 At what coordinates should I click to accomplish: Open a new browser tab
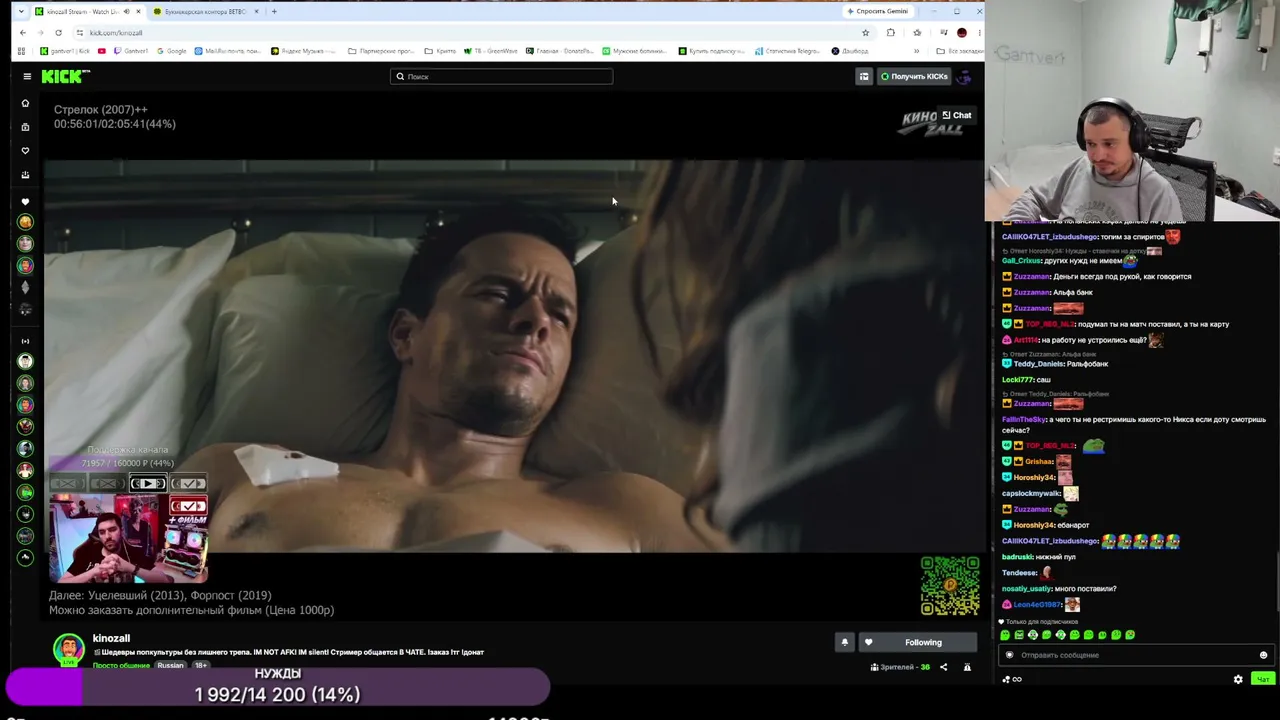coord(274,11)
